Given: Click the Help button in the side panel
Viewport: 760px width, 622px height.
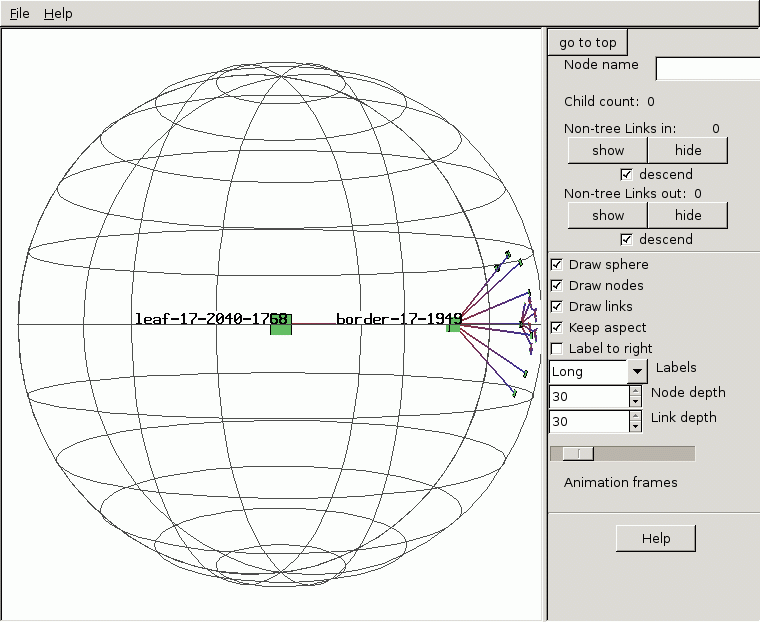Looking at the screenshot, I should click(x=656, y=539).
